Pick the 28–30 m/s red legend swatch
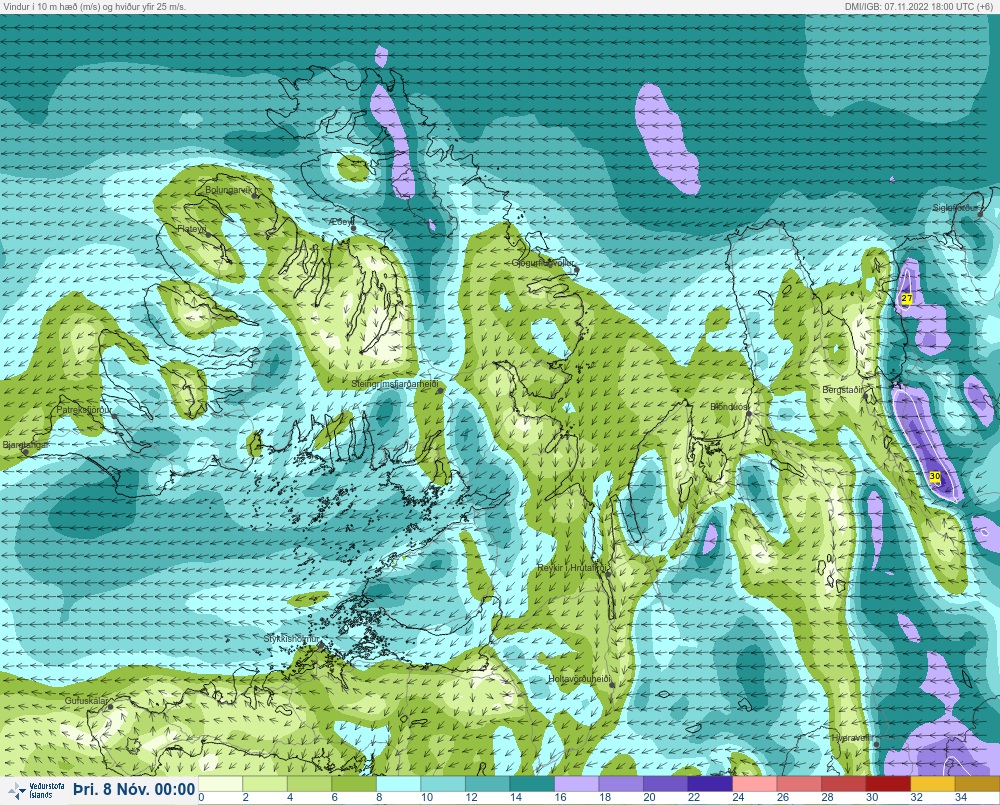 click(x=844, y=784)
